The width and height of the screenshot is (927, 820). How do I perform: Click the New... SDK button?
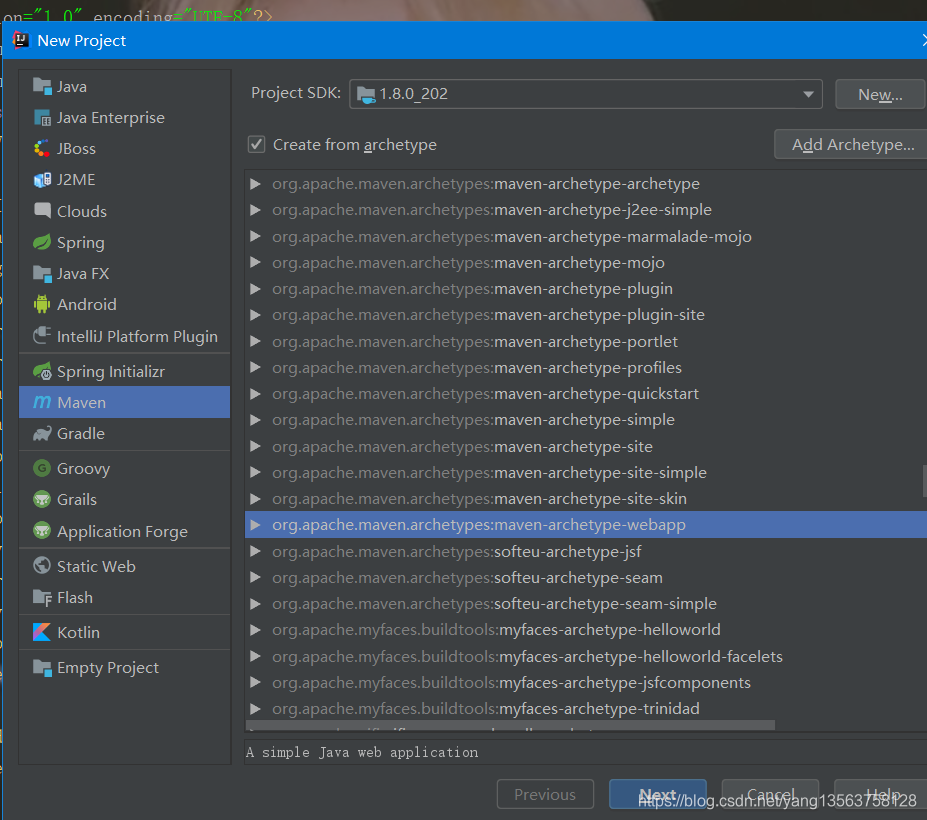tap(880, 95)
